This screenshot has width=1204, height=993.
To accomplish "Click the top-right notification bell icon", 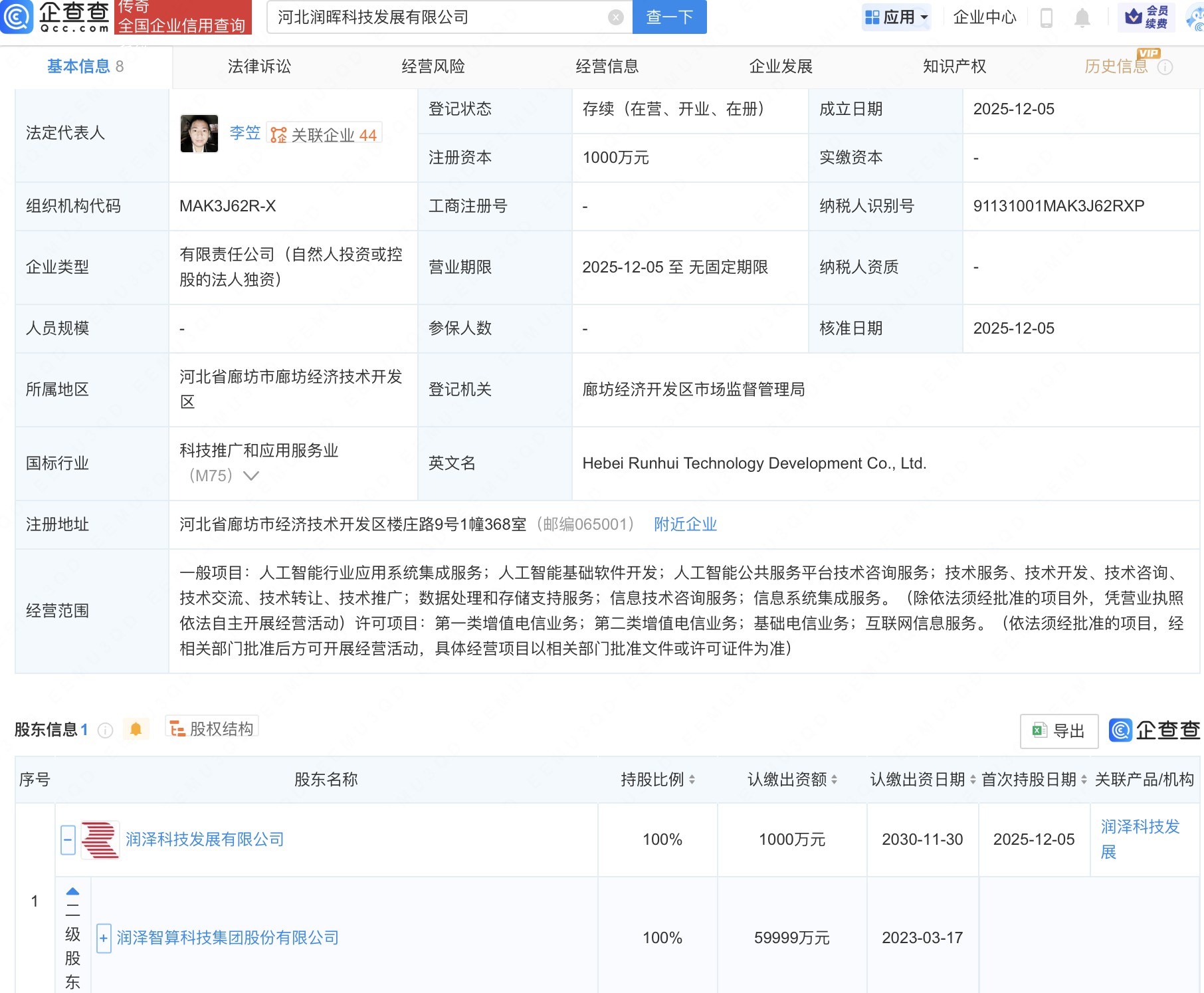I will coord(1082,18).
